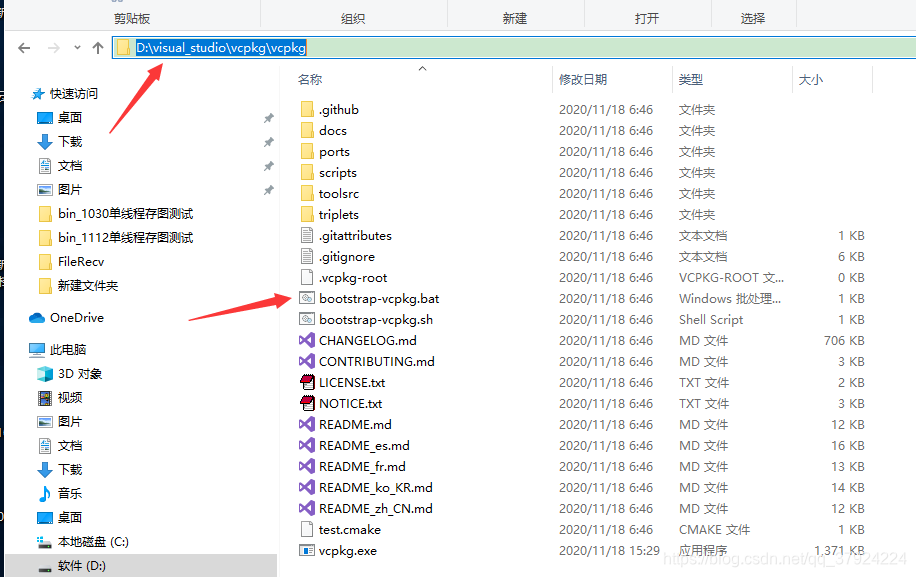This screenshot has width=916, height=577.
Task: Click 剪贴板 ribbon group label
Action: click(132, 19)
